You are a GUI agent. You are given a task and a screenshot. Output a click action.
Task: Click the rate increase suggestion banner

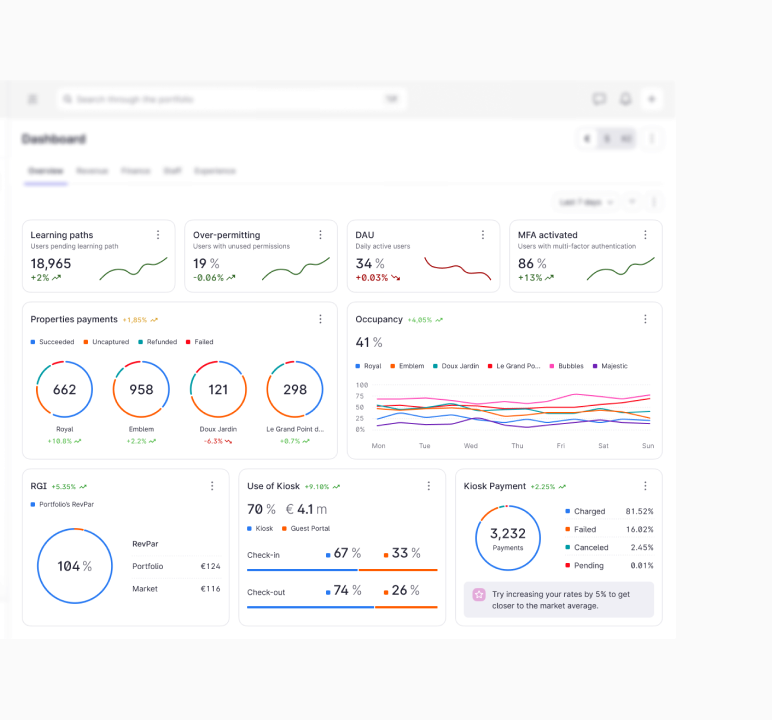558,600
